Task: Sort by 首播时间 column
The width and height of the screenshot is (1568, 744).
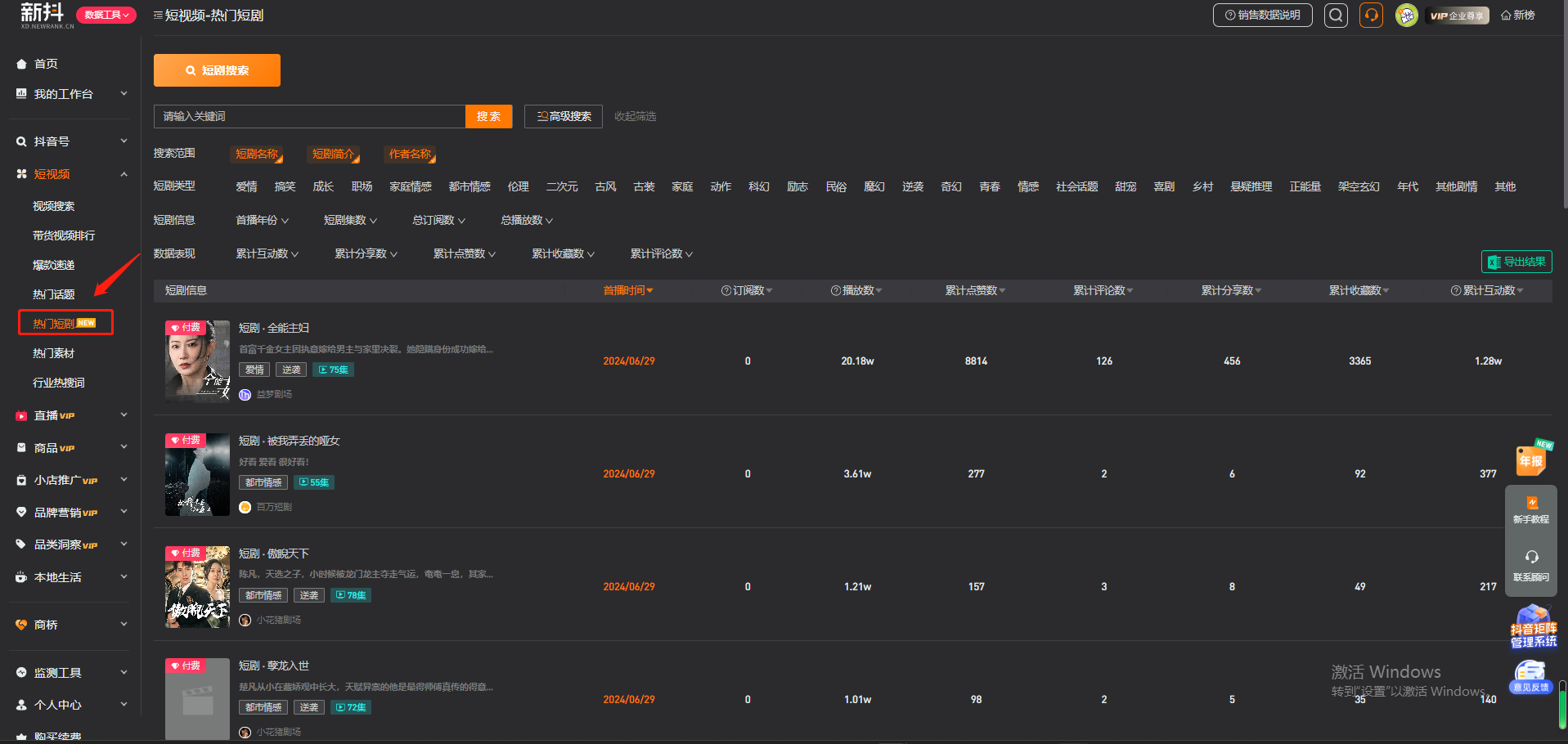Action: [x=628, y=290]
